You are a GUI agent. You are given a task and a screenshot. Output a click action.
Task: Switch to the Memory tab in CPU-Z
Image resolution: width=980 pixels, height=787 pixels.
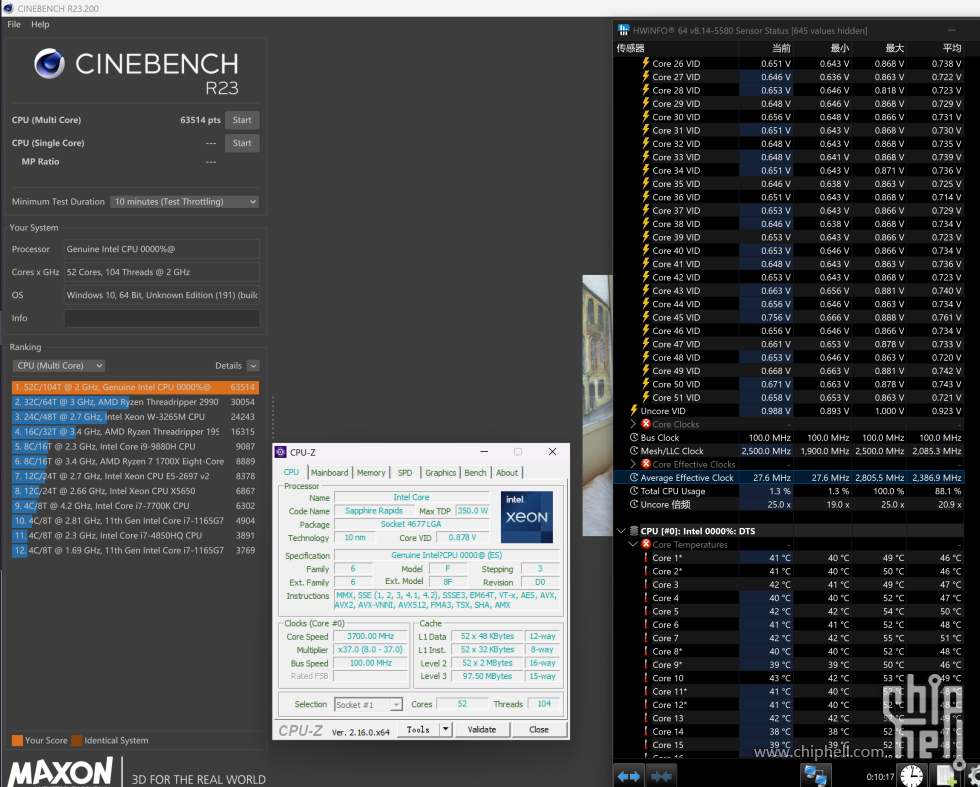tap(371, 473)
